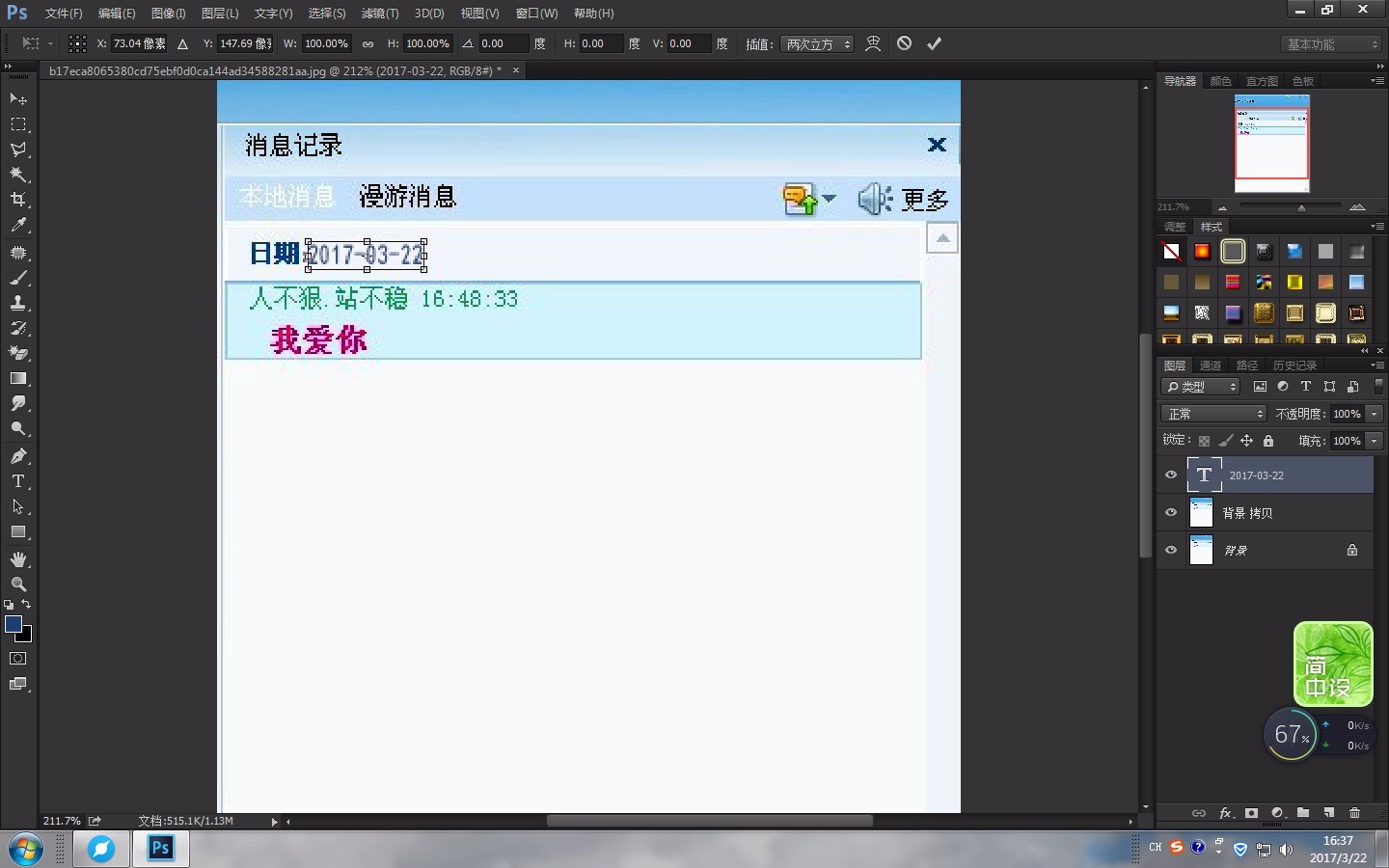The image size is (1389, 868).
Task: Toggle visibility of the 背景 拷贝 layer
Action: coord(1170,513)
